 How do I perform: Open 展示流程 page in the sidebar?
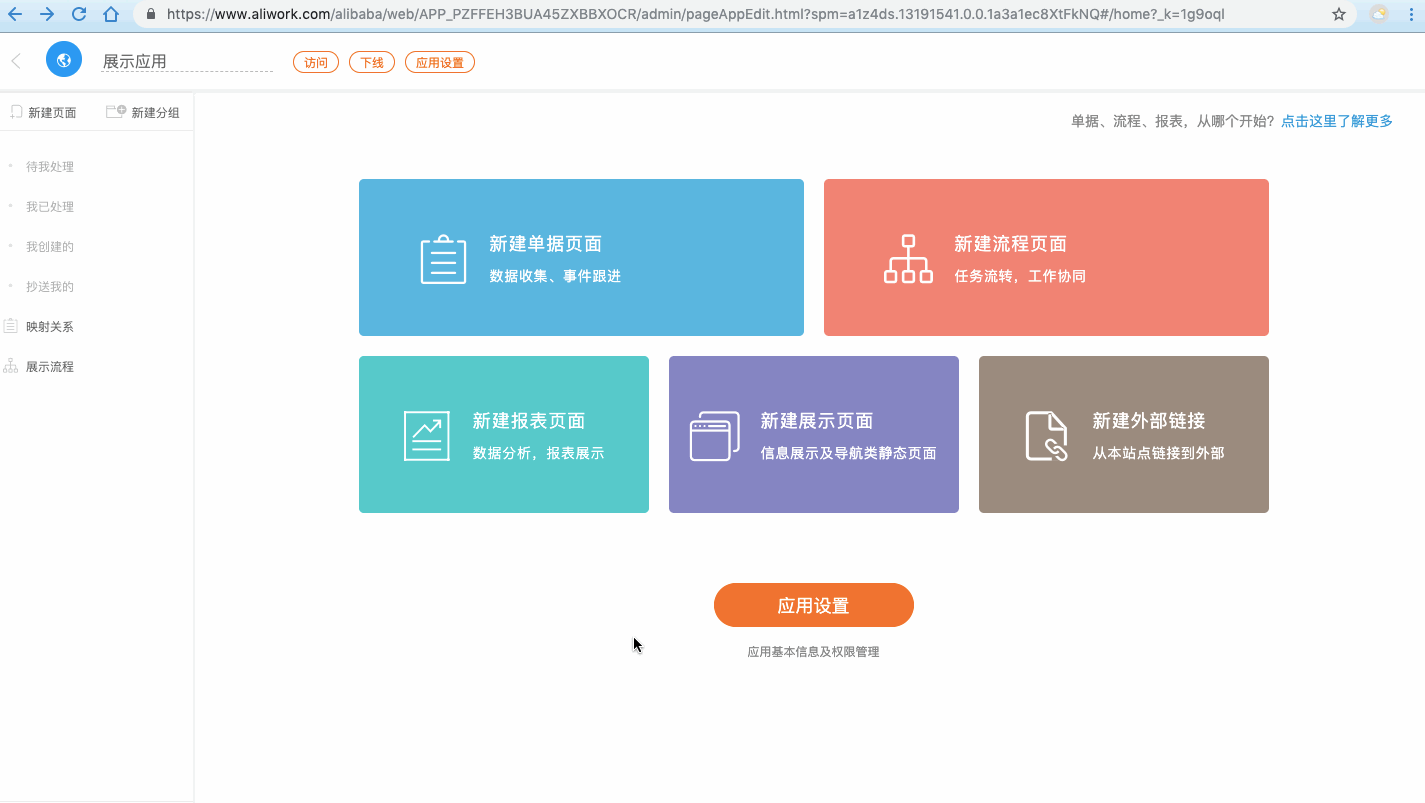click(x=50, y=367)
